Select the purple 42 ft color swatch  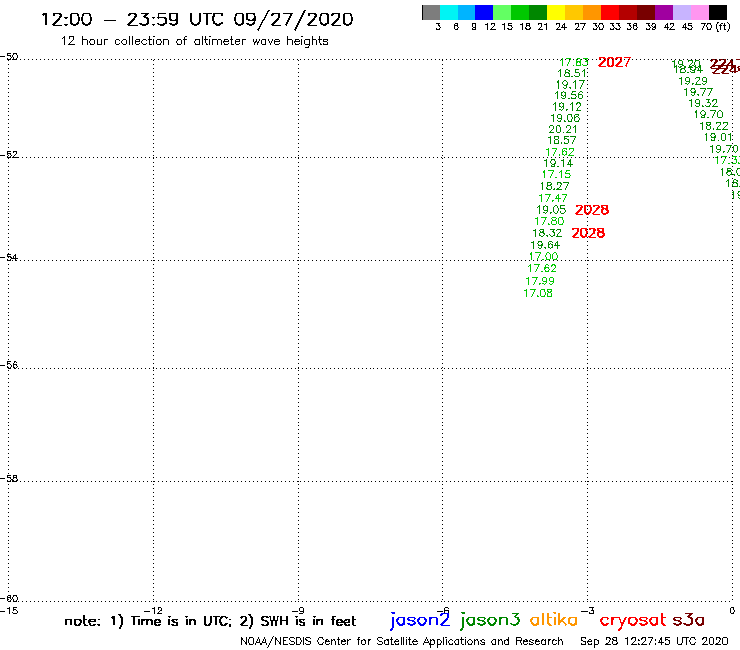click(x=664, y=12)
